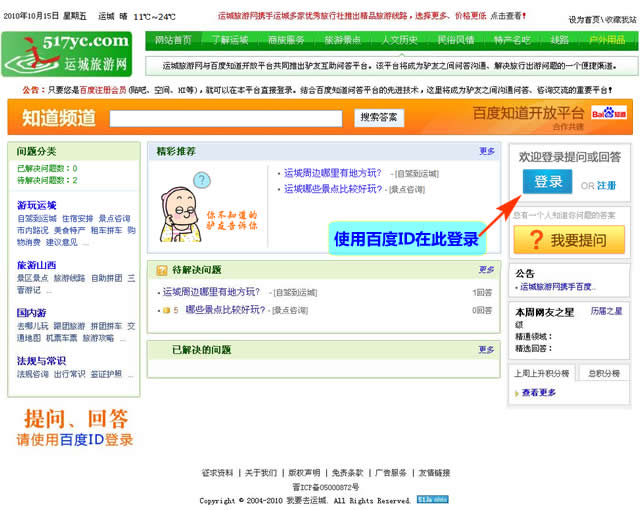The width and height of the screenshot is (640, 510).
Task: Click 设为首页 link
Action: 584,19
